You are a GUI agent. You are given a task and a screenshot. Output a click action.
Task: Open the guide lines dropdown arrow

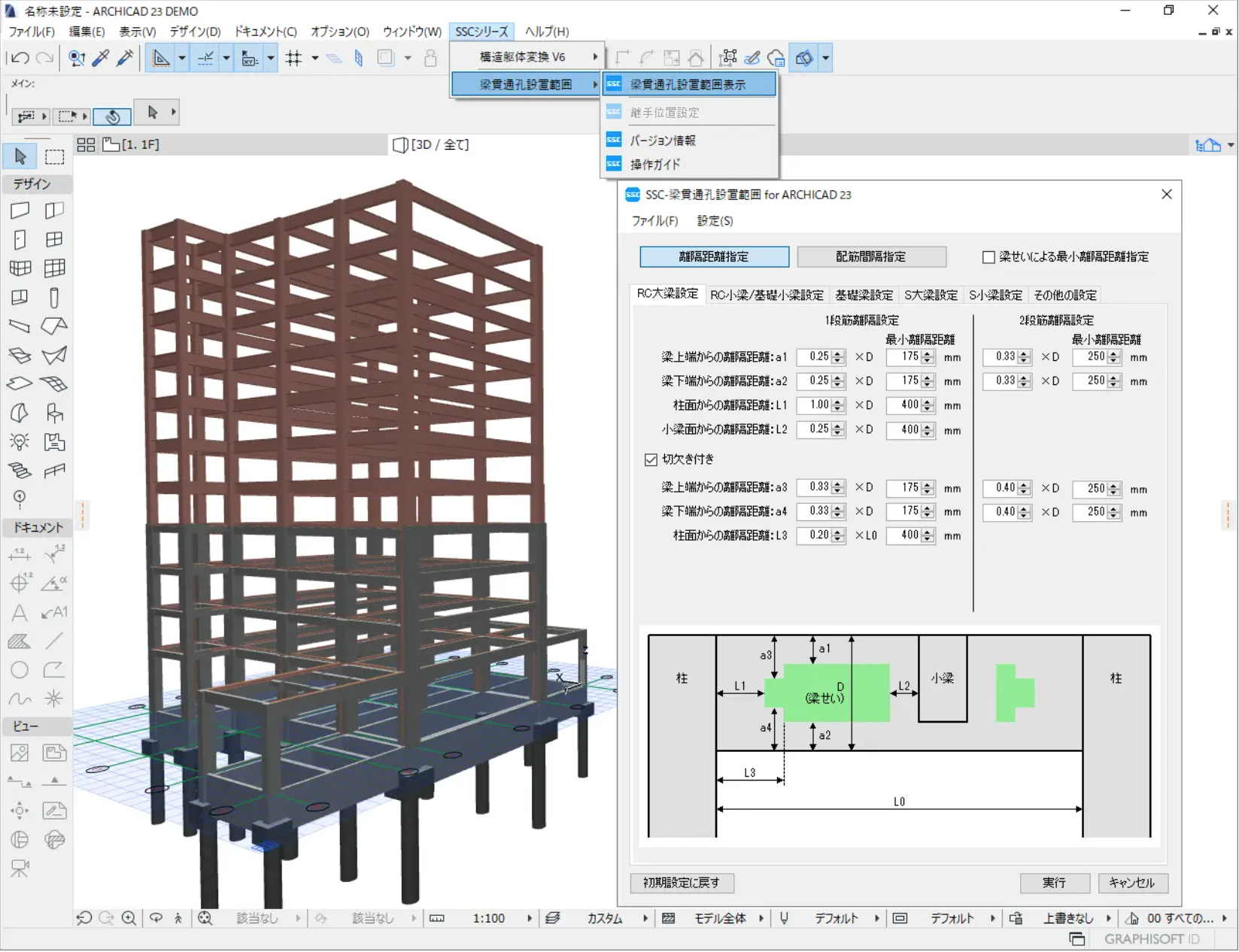click(x=181, y=58)
